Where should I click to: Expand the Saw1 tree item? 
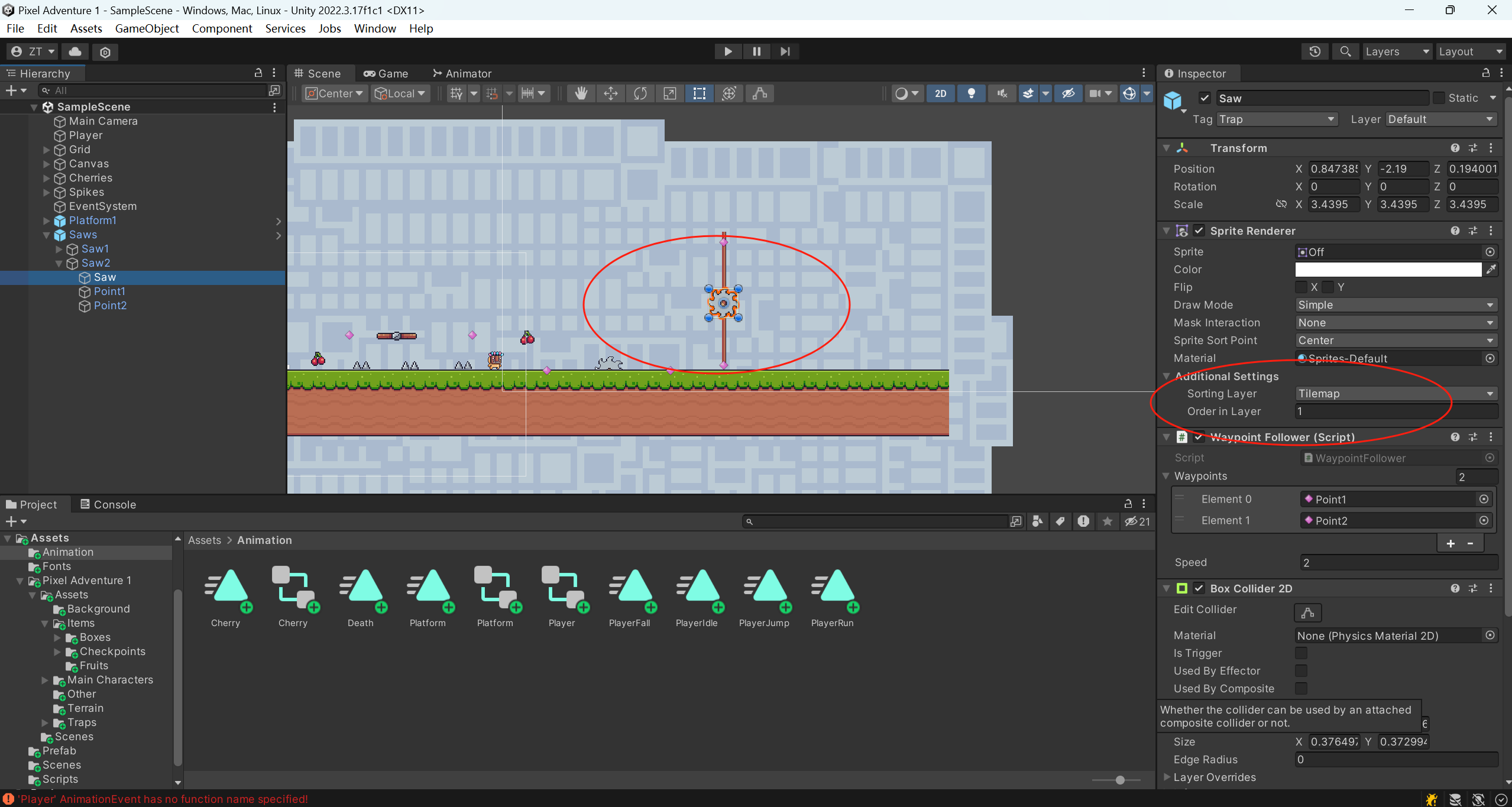[x=59, y=249]
